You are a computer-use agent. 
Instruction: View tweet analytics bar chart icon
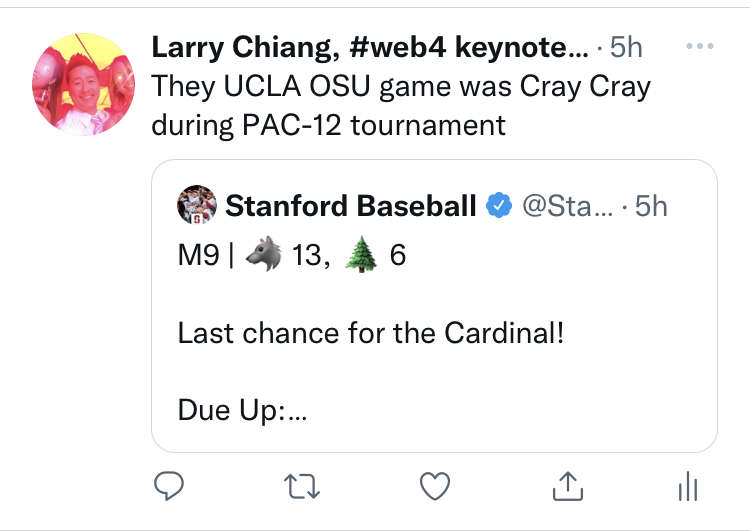pos(687,487)
